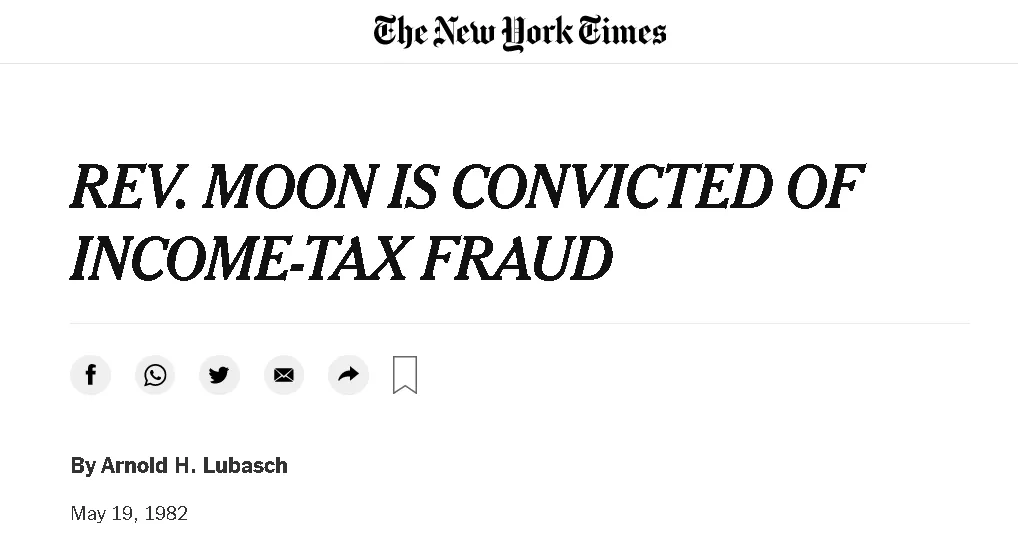1018x548 pixels.
Task: Click the May 19, 1982 publication date
Action: click(129, 514)
